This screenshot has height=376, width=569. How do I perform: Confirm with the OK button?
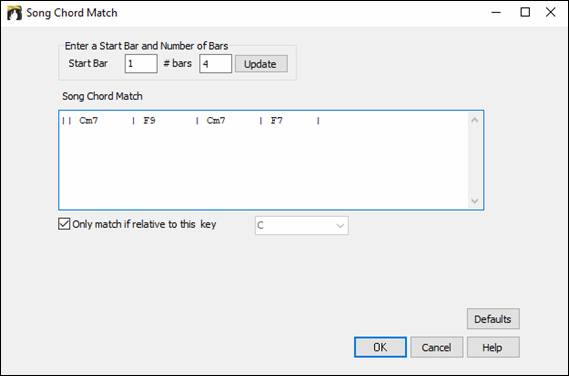[380, 347]
